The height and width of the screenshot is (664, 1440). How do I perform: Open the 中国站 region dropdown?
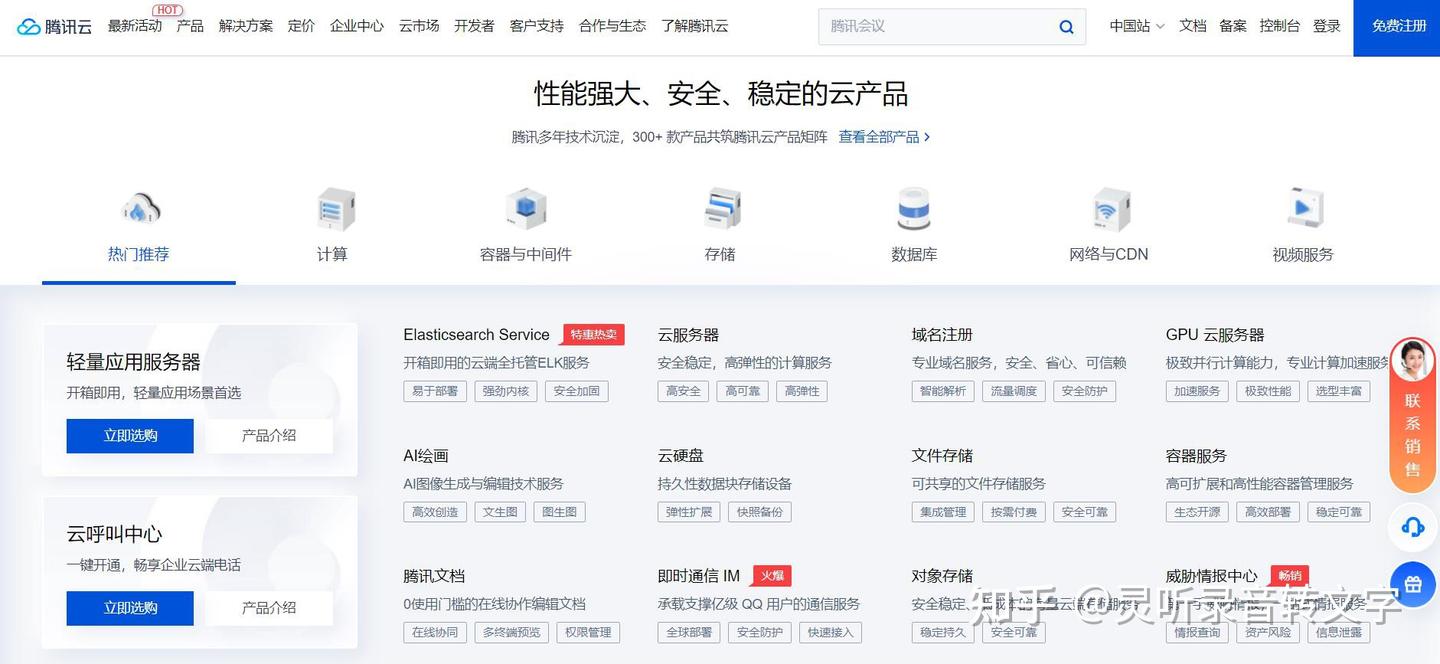[x=1137, y=26]
